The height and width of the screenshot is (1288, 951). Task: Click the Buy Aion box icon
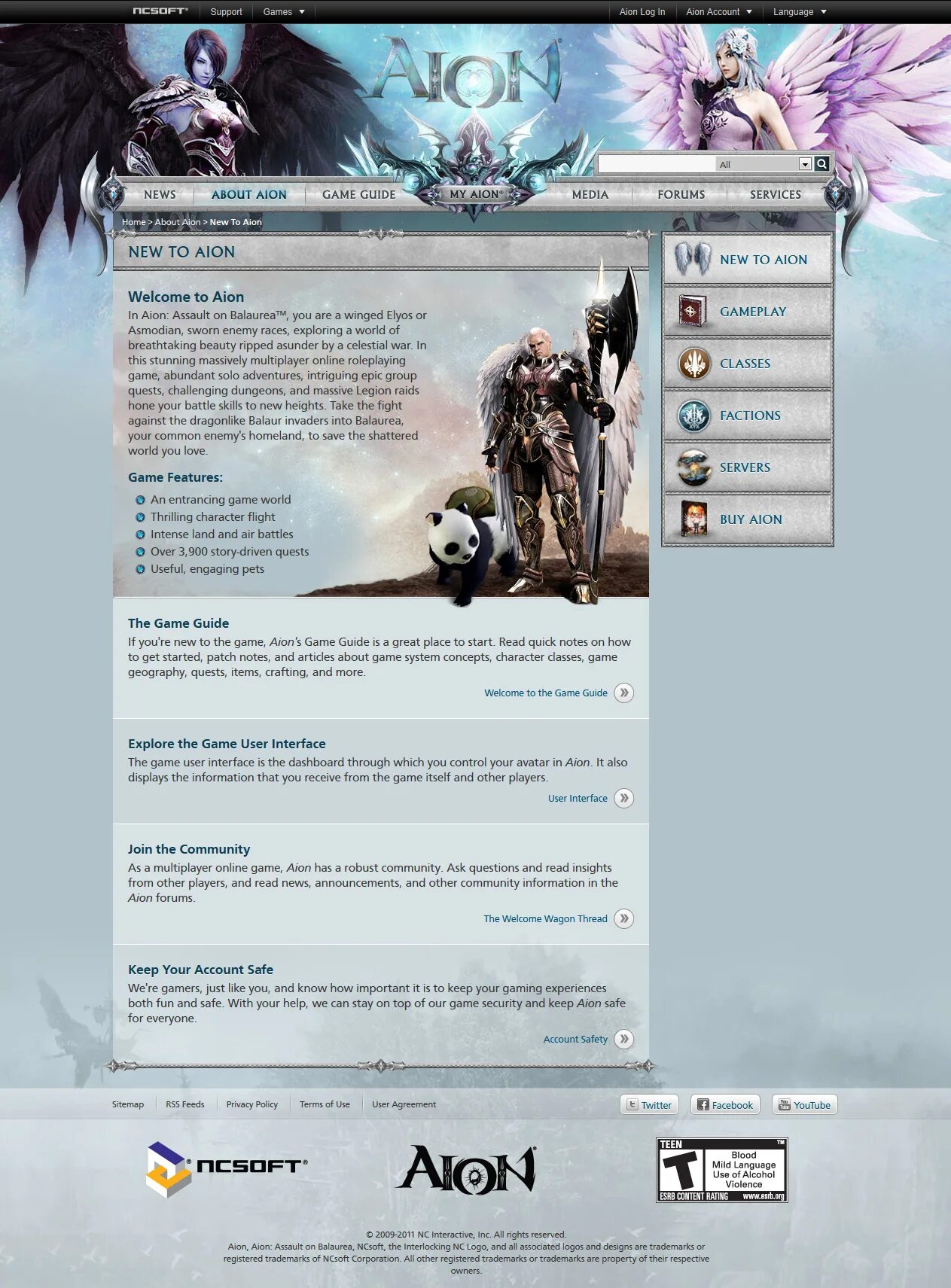coord(693,519)
